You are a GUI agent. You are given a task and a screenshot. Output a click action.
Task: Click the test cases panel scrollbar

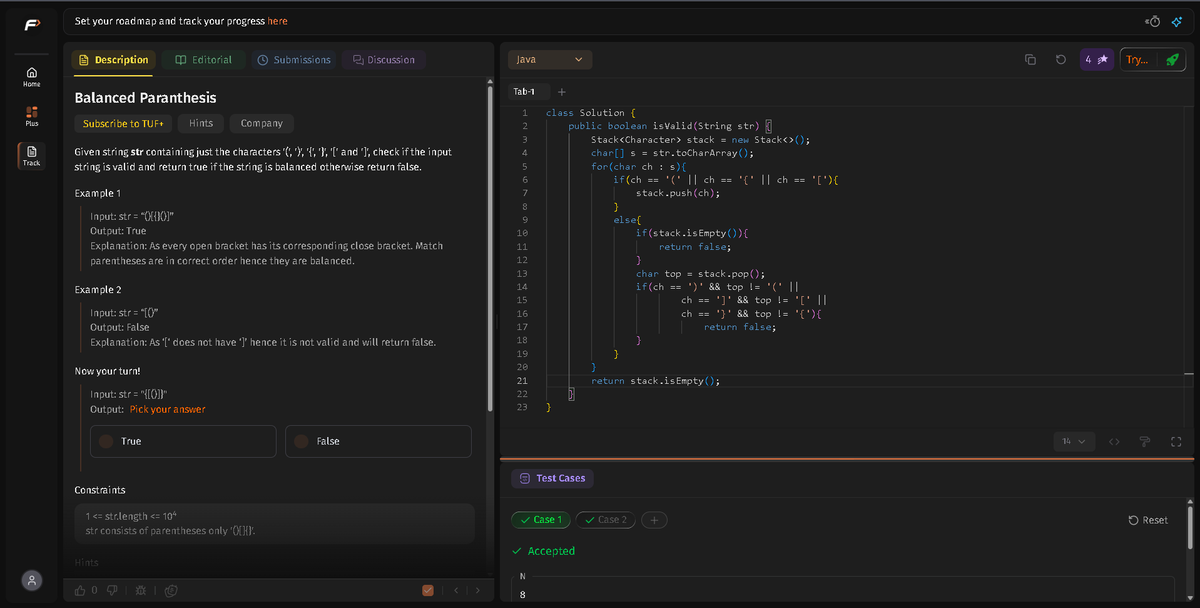(1190, 527)
